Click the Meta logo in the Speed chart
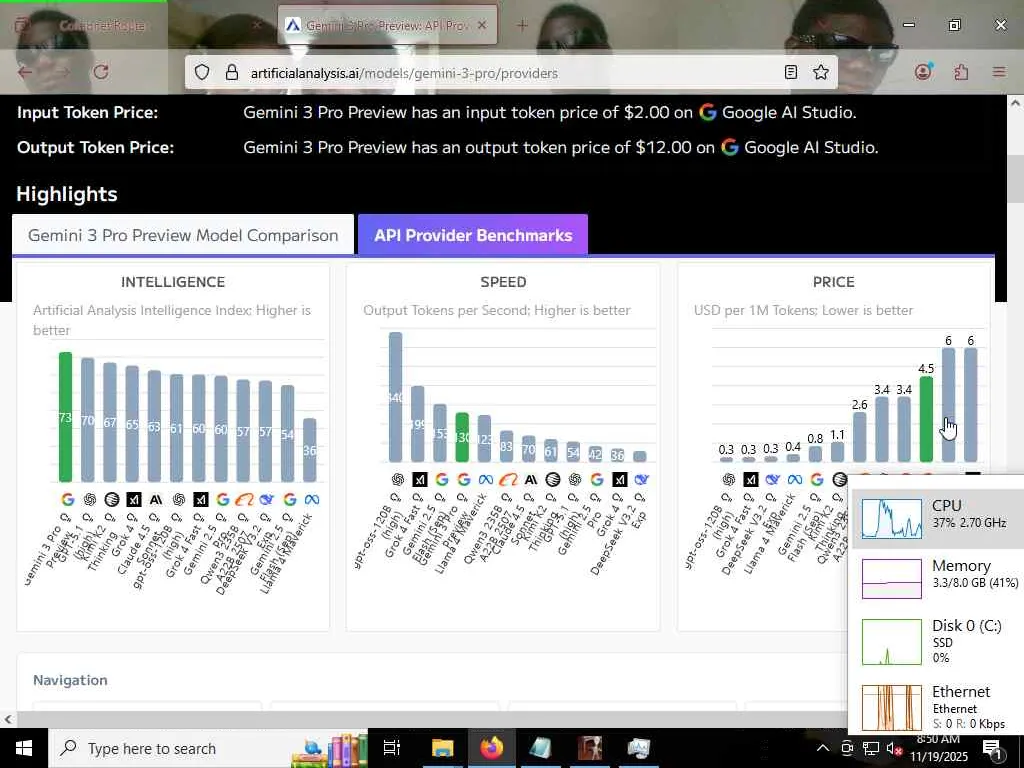The width and height of the screenshot is (1024, 768). pos(486,480)
